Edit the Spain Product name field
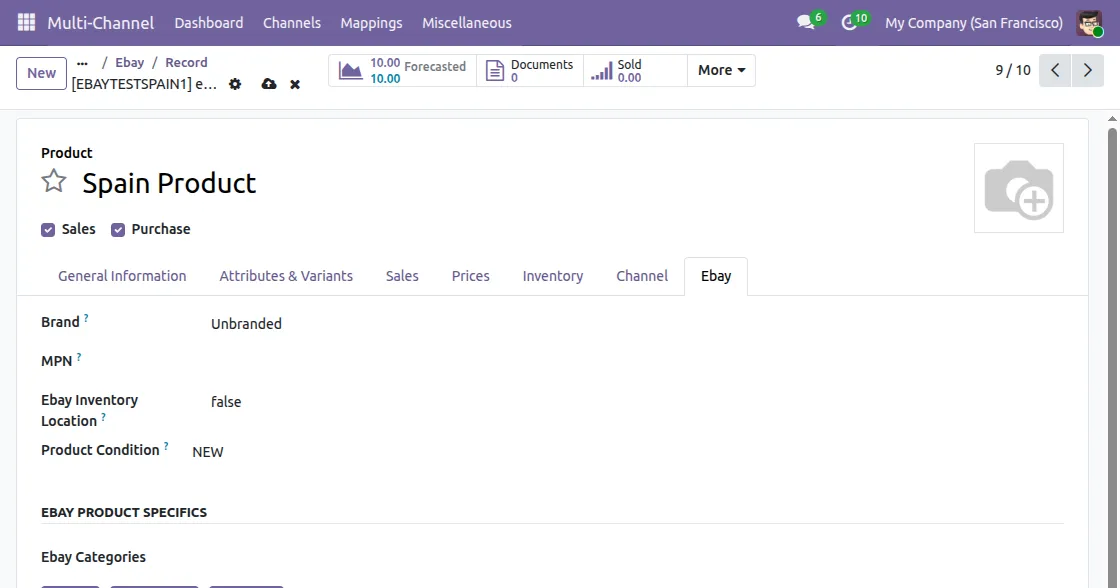The height and width of the screenshot is (588, 1120). (x=169, y=184)
